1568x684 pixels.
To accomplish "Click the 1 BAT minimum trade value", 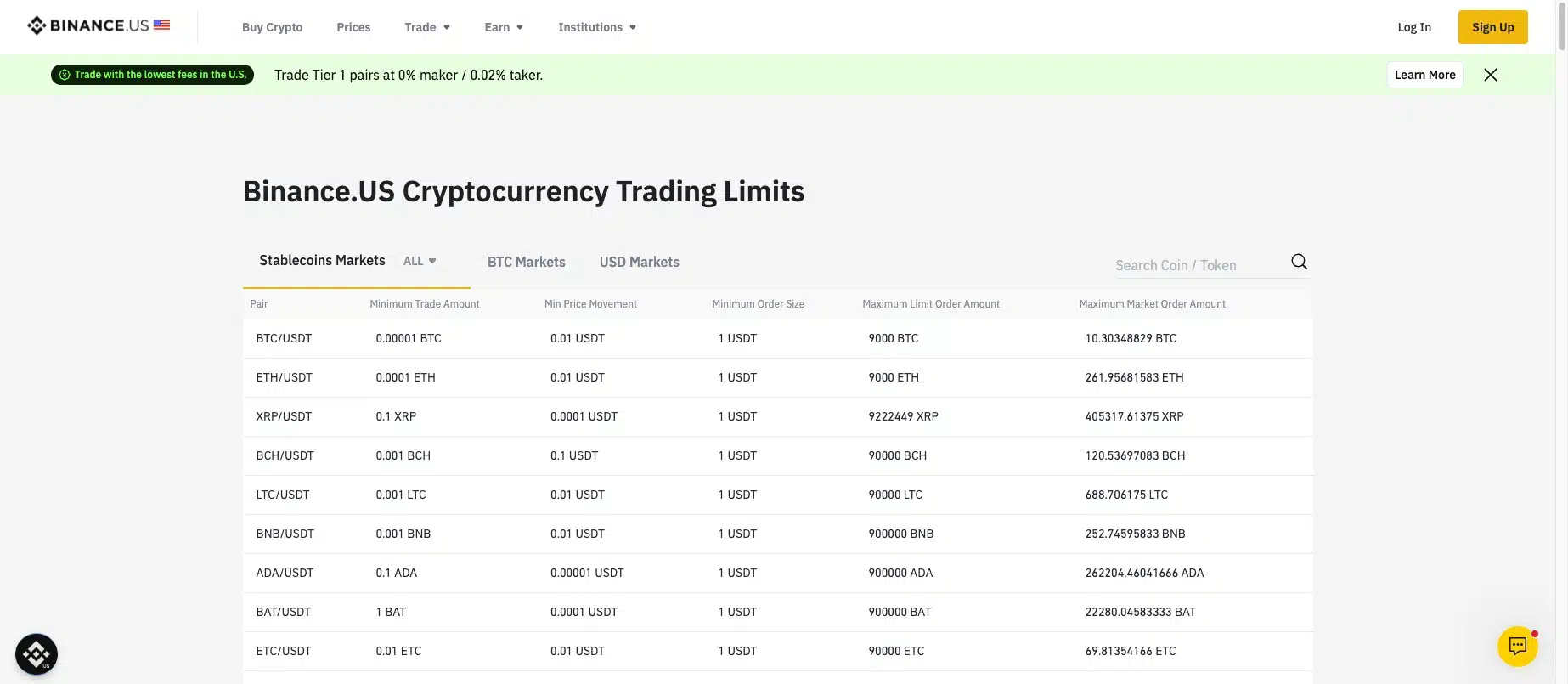I will pyautogui.click(x=391, y=612).
